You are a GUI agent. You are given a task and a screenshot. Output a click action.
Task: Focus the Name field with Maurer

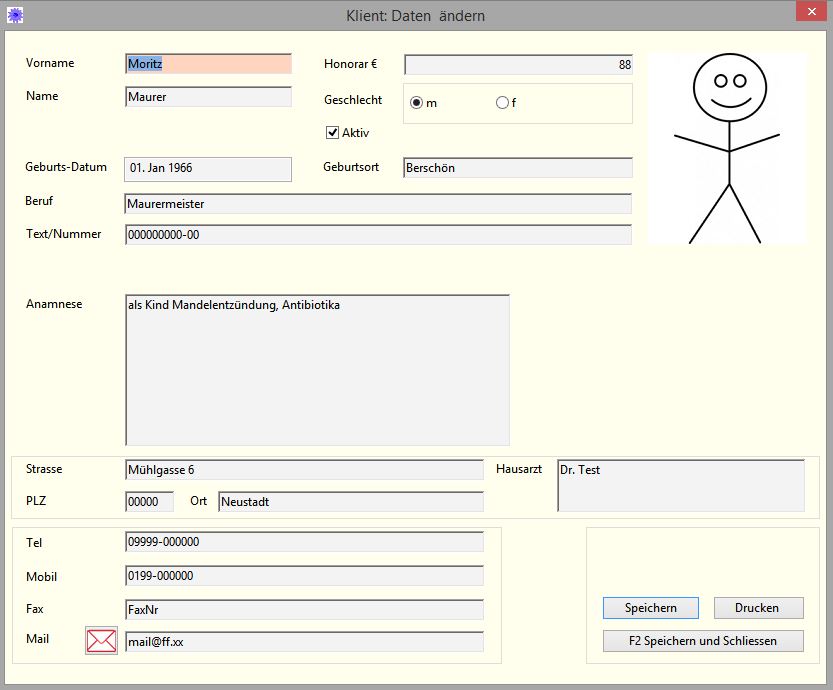tap(208, 97)
